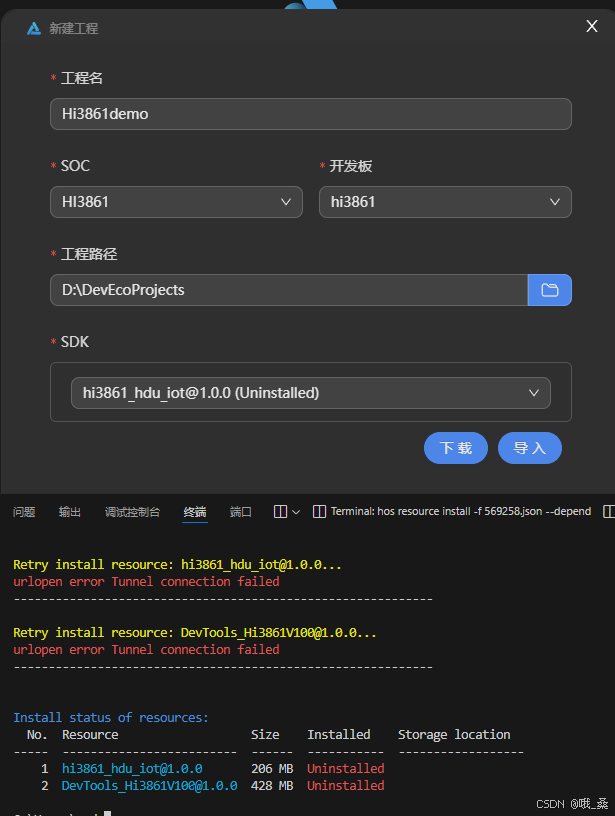Close the 新建工程 dialog
615x816 pixels.
[592, 26]
